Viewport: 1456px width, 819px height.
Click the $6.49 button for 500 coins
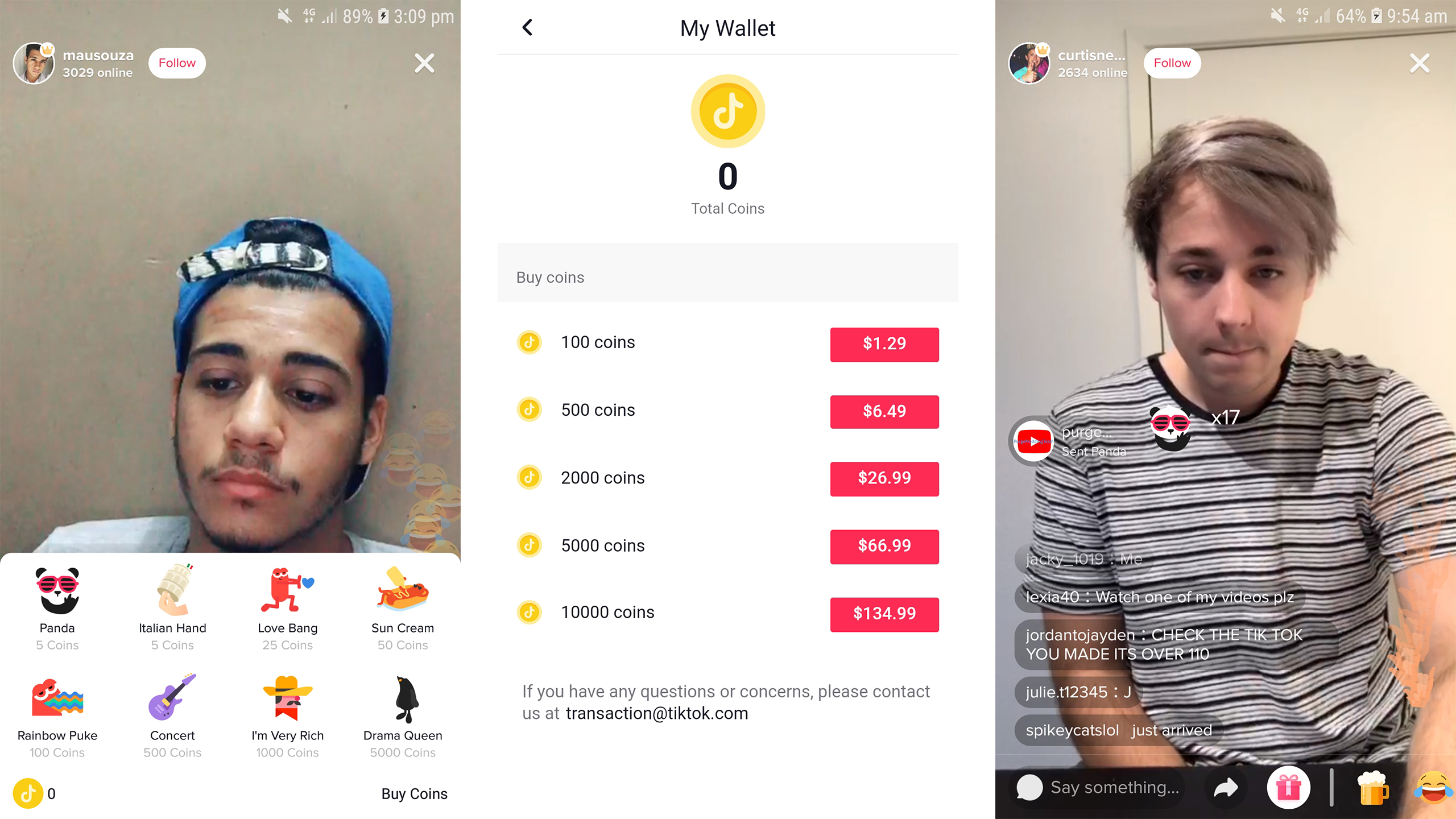pos(883,411)
